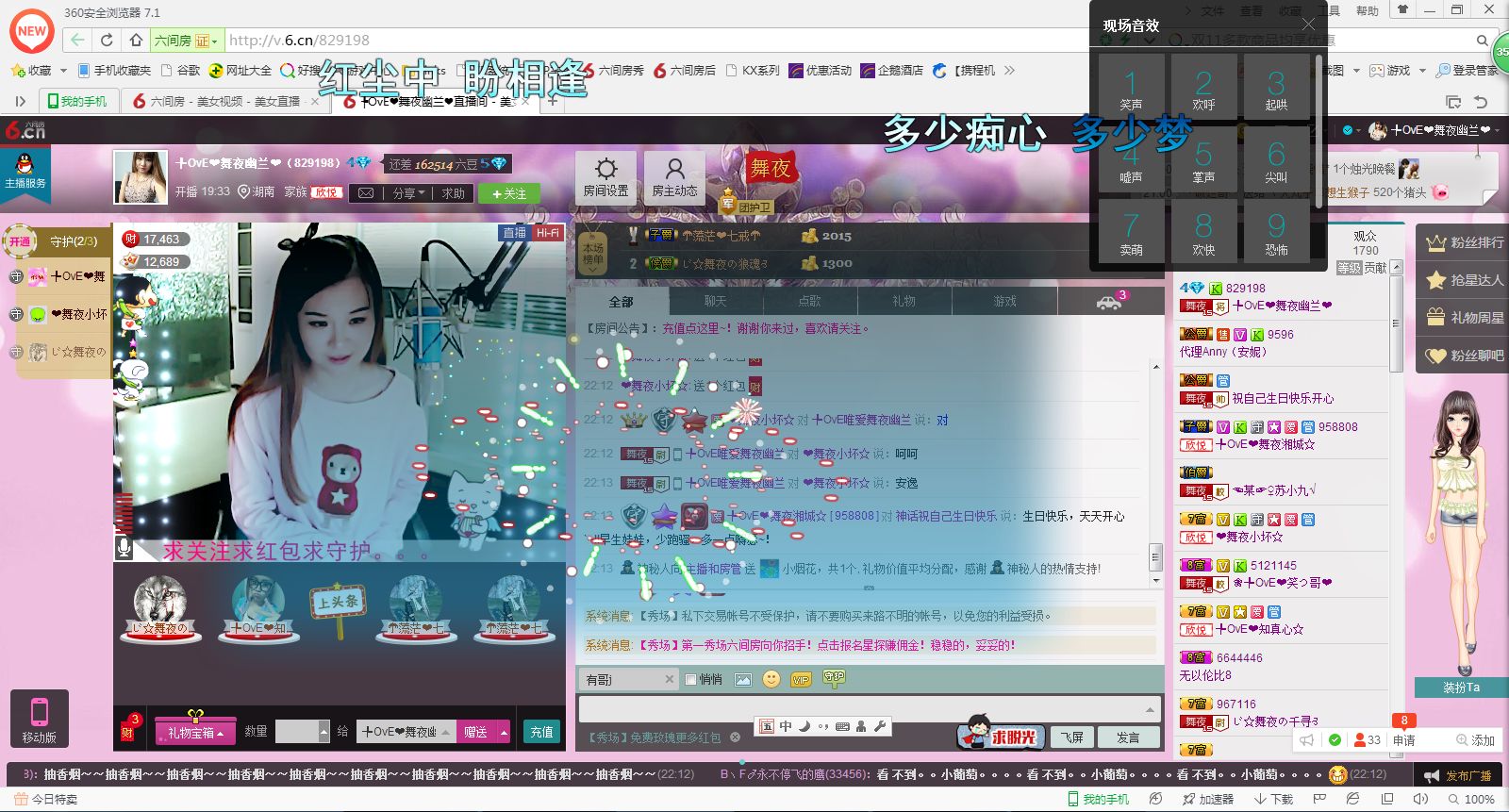Screen dimensions: 1509x812
Task: Go to browser home page icon
Action: 136,41
